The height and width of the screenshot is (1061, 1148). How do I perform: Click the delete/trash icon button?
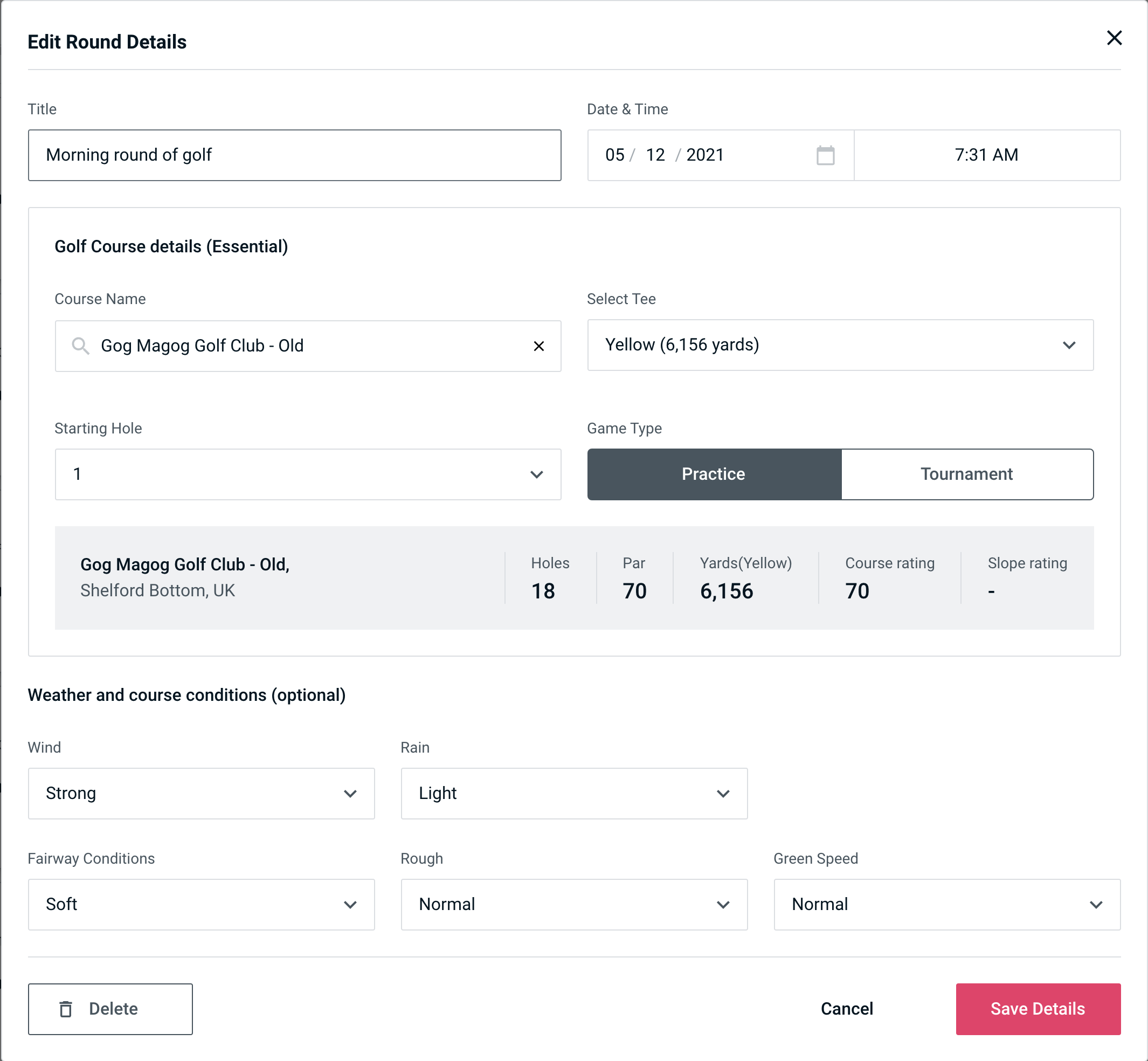(x=67, y=1008)
